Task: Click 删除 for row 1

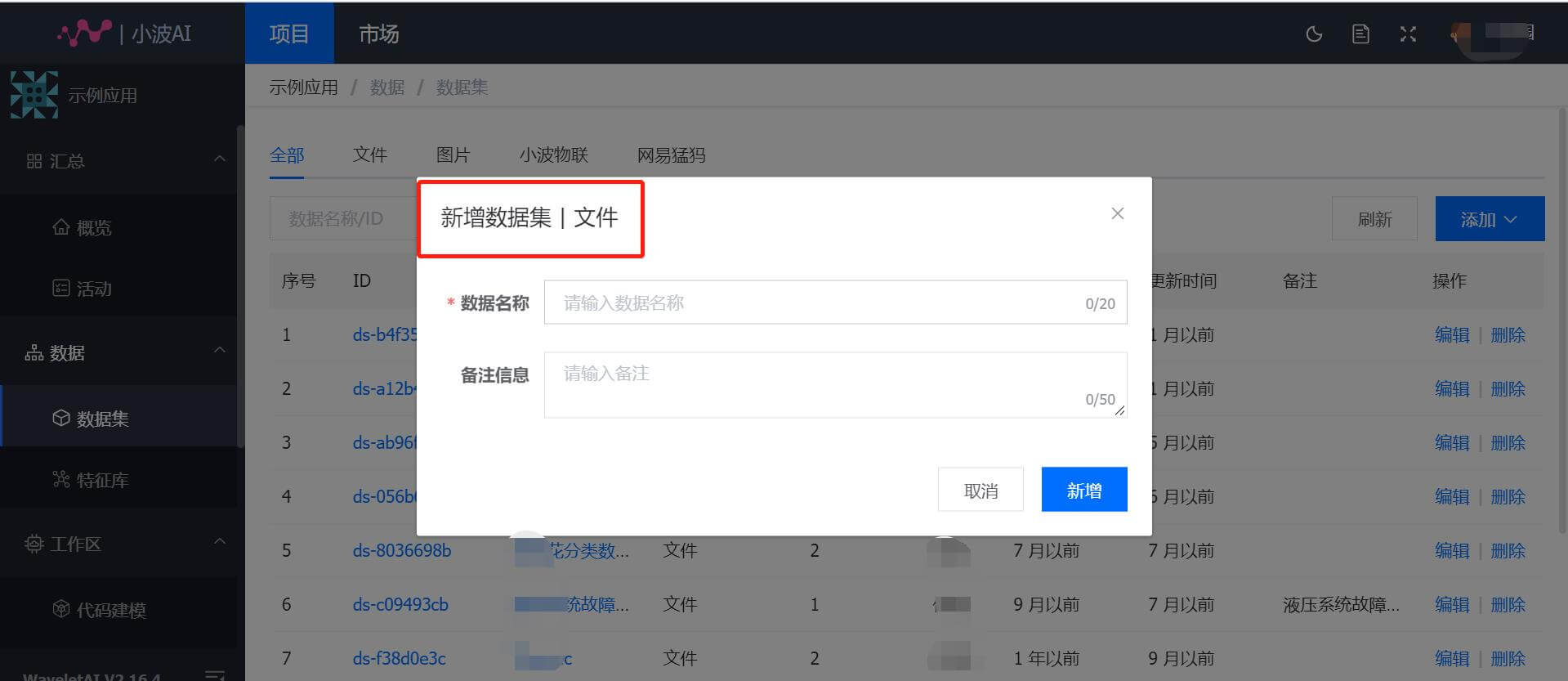Action: coord(1508,334)
